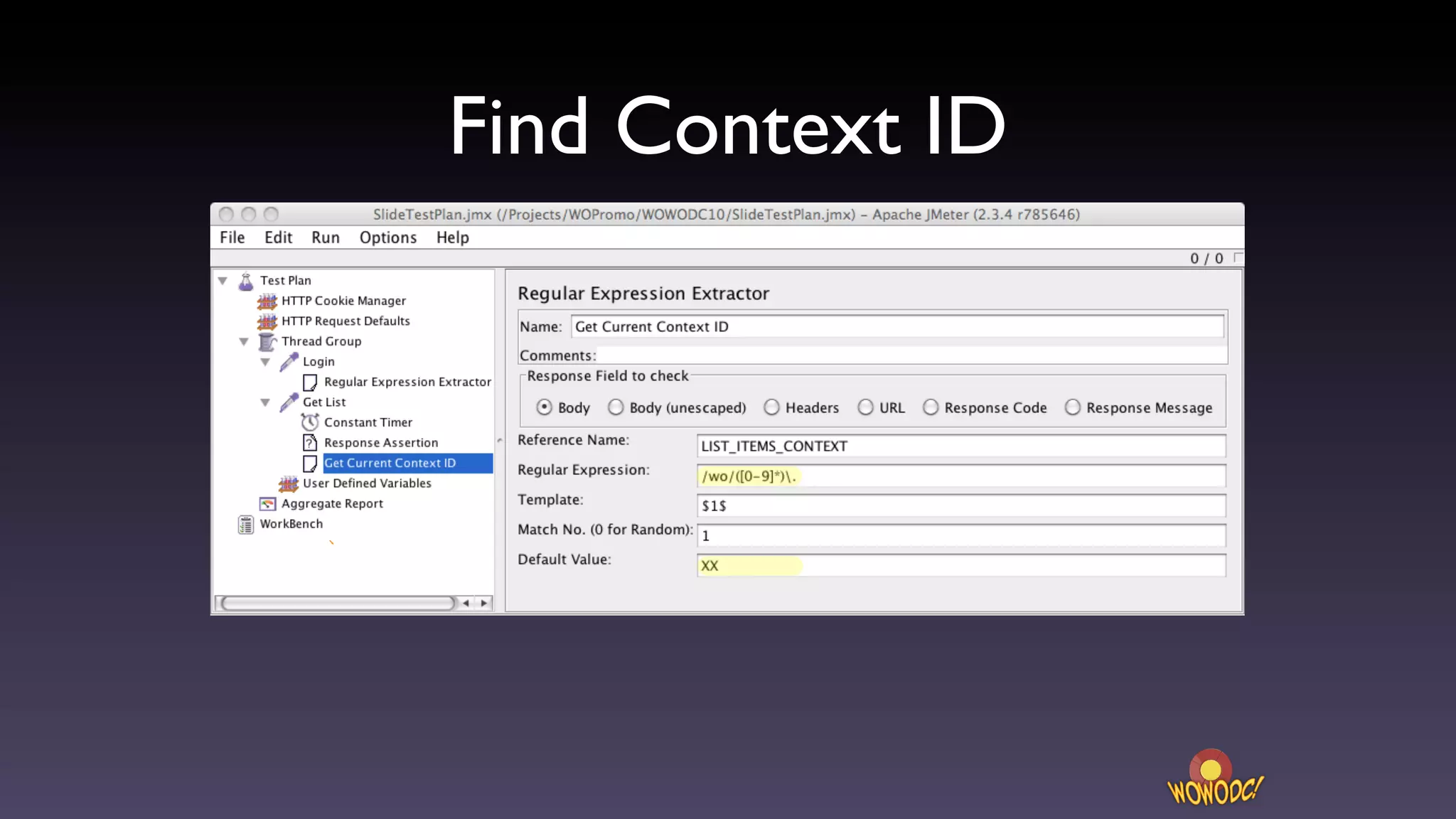Image resolution: width=1456 pixels, height=819 pixels.
Task: Select the Headers radio button
Action: 771,407
